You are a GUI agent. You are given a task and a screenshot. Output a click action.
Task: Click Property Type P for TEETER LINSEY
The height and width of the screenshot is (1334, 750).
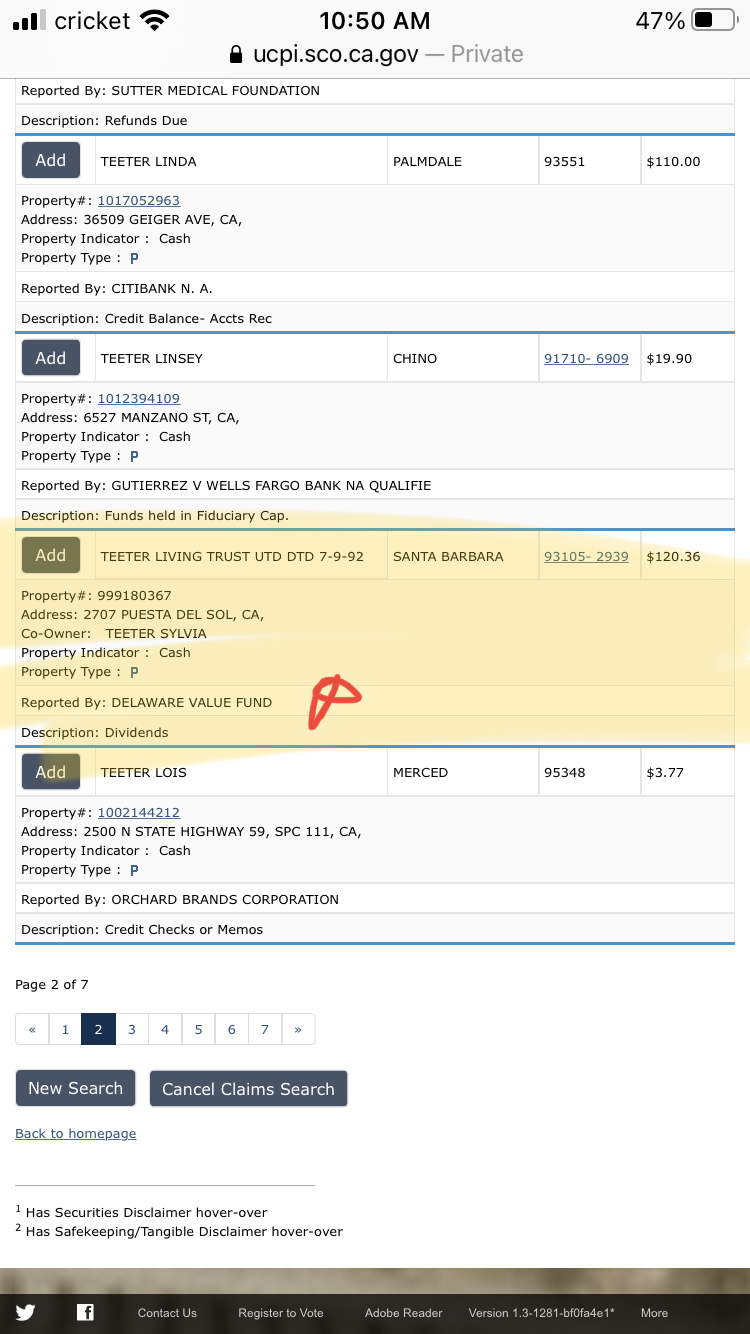(x=134, y=456)
